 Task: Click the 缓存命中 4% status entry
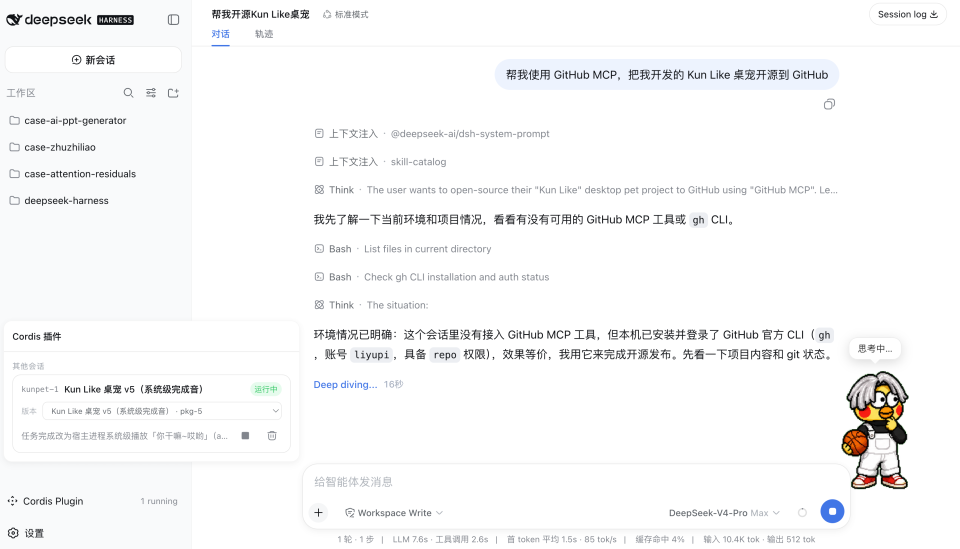659,539
